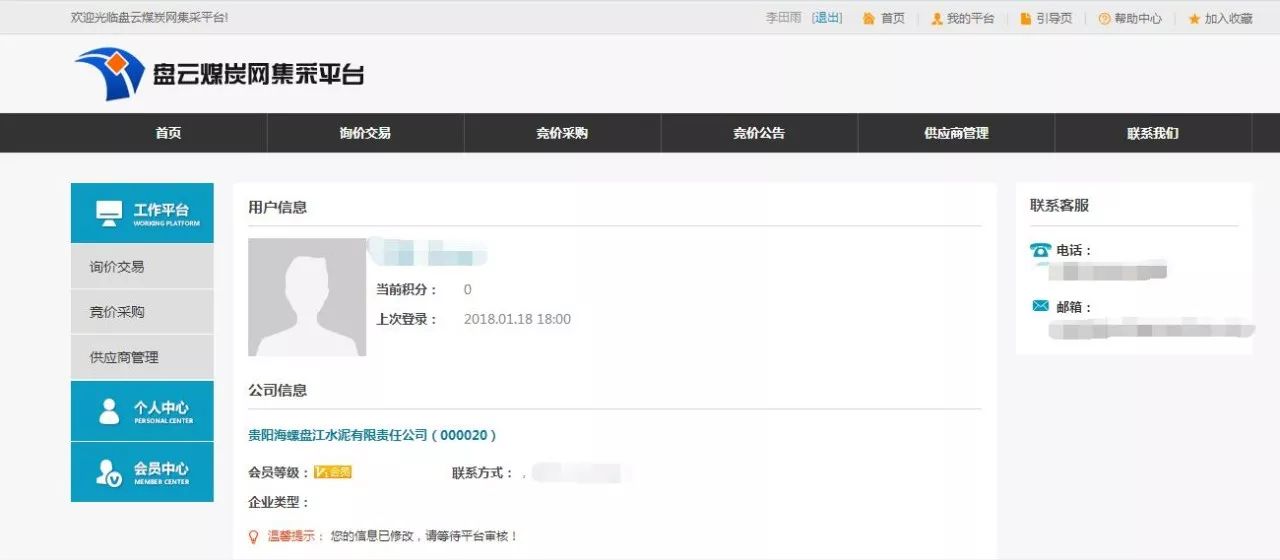Click the user avatar placeholder image
1280x560 pixels.
click(x=307, y=297)
